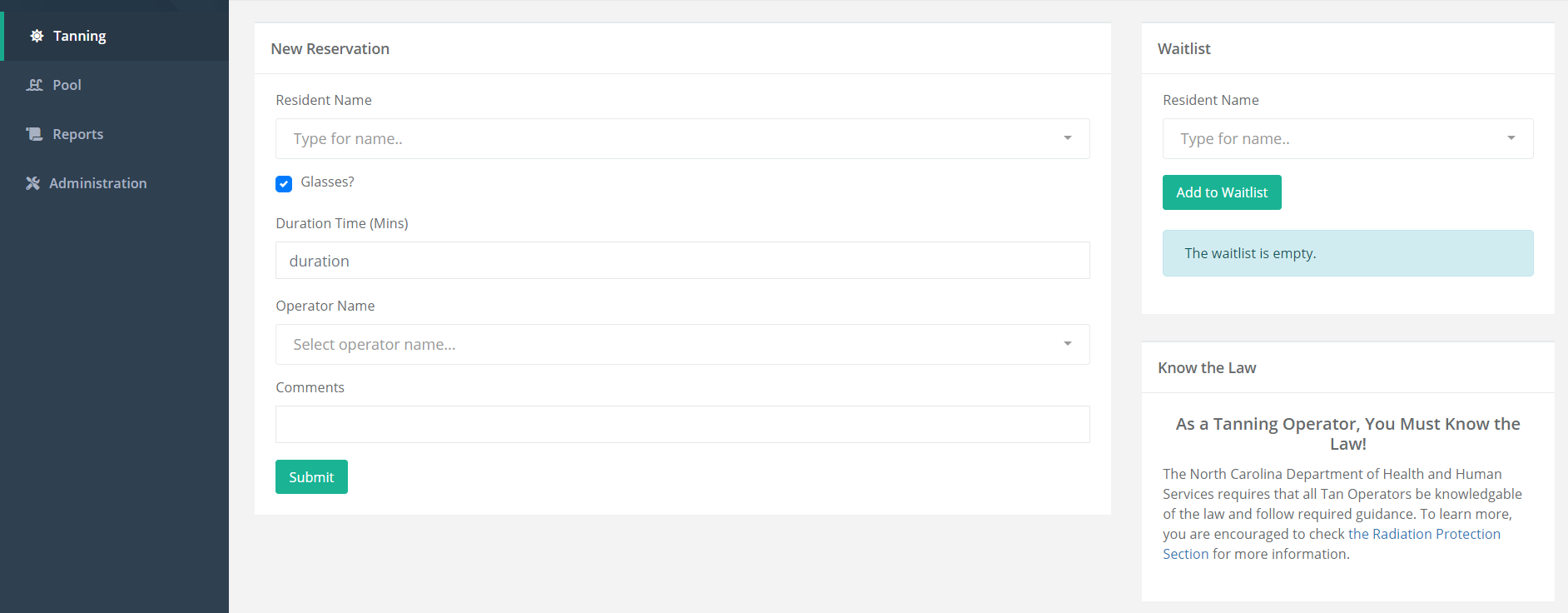The image size is (1568, 613).
Task: Follow the Radiation Protection Section link
Action: pyautogui.click(x=1423, y=534)
